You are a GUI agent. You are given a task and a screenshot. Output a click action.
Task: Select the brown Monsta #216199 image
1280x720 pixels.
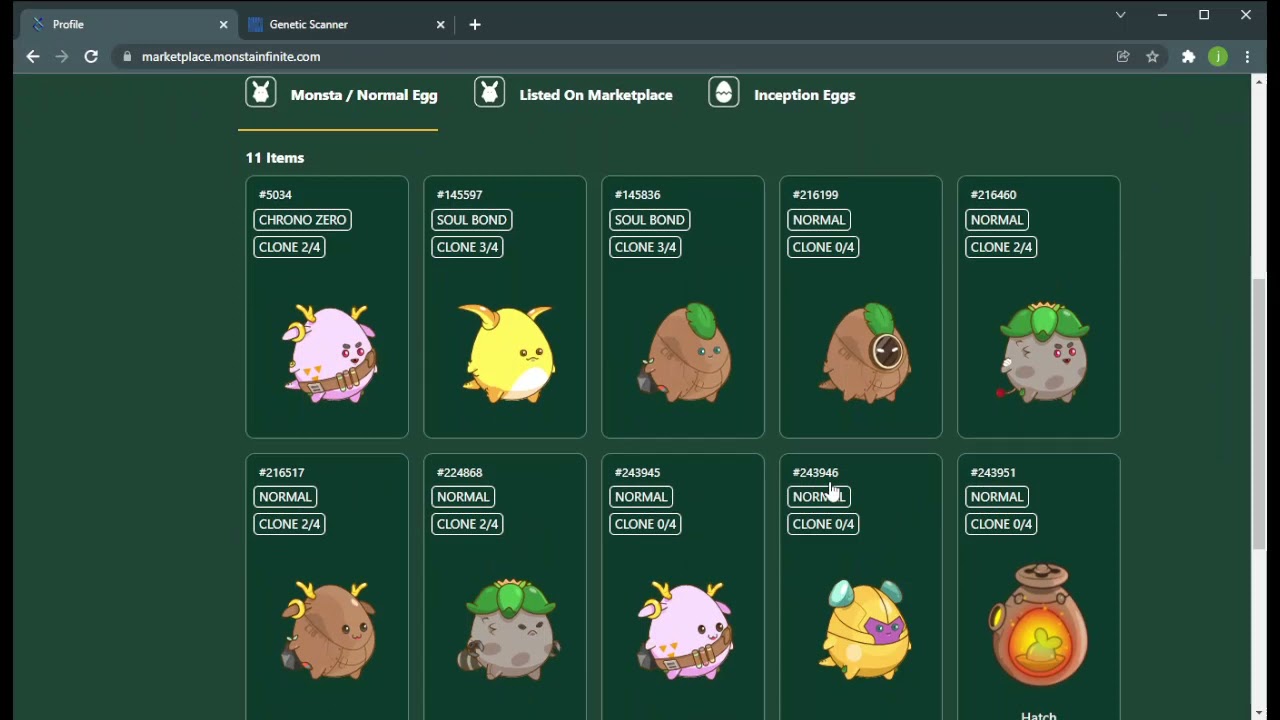click(863, 353)
